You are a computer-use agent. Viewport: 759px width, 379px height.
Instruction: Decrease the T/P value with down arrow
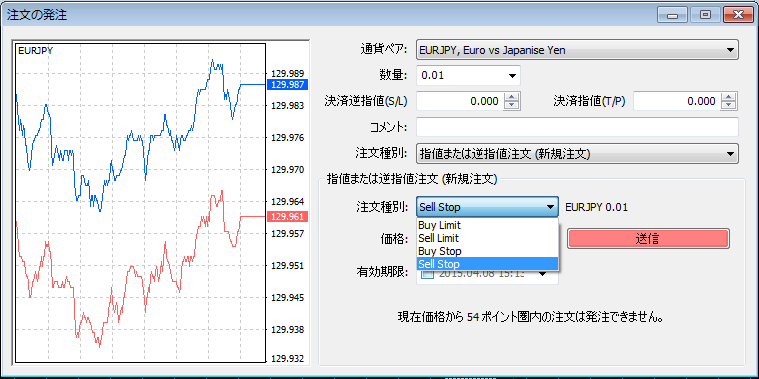[x=729, y=106]
